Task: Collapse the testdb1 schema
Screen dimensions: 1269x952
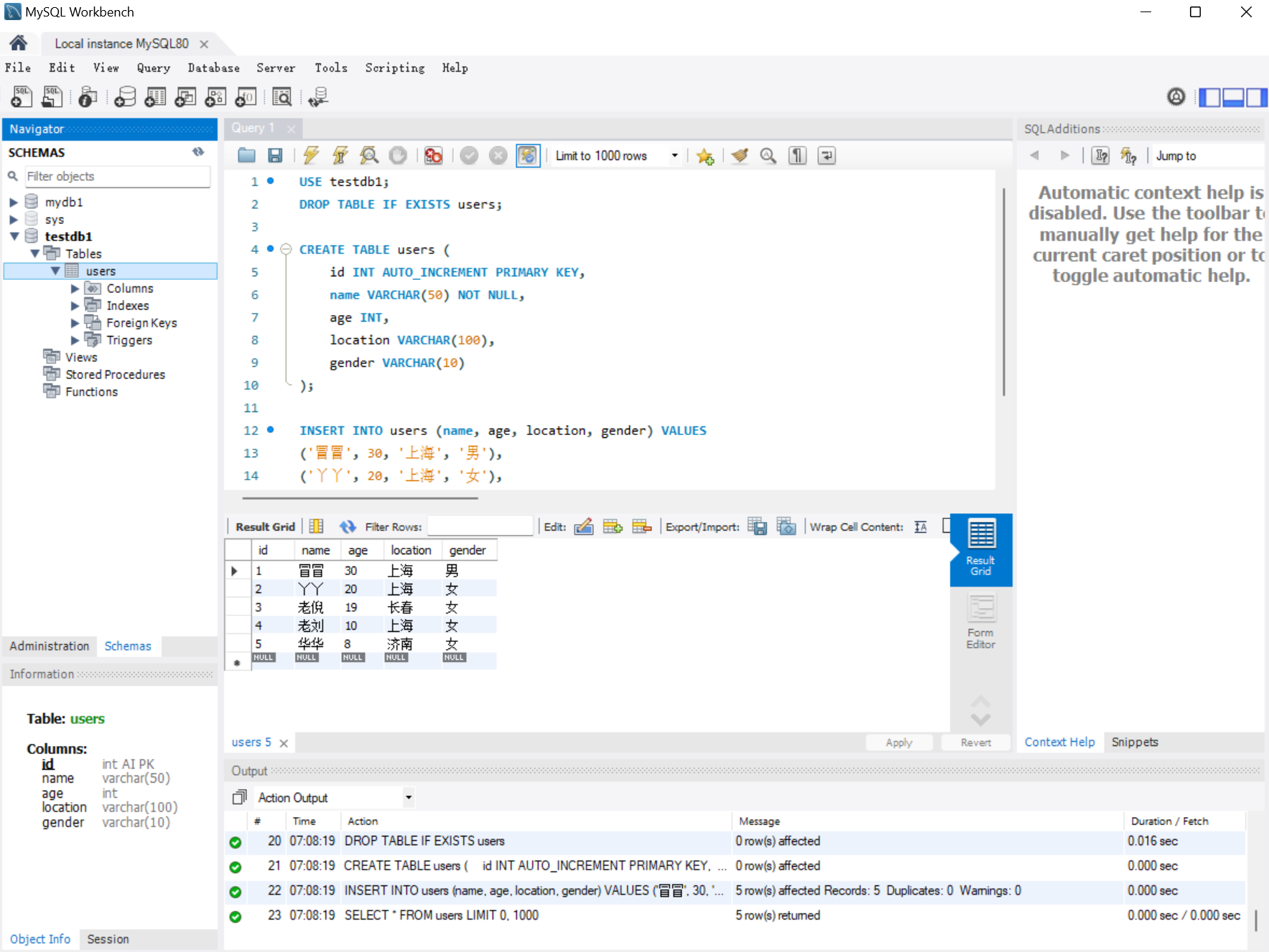Action: pyautogui.click(x=14, y=236)
